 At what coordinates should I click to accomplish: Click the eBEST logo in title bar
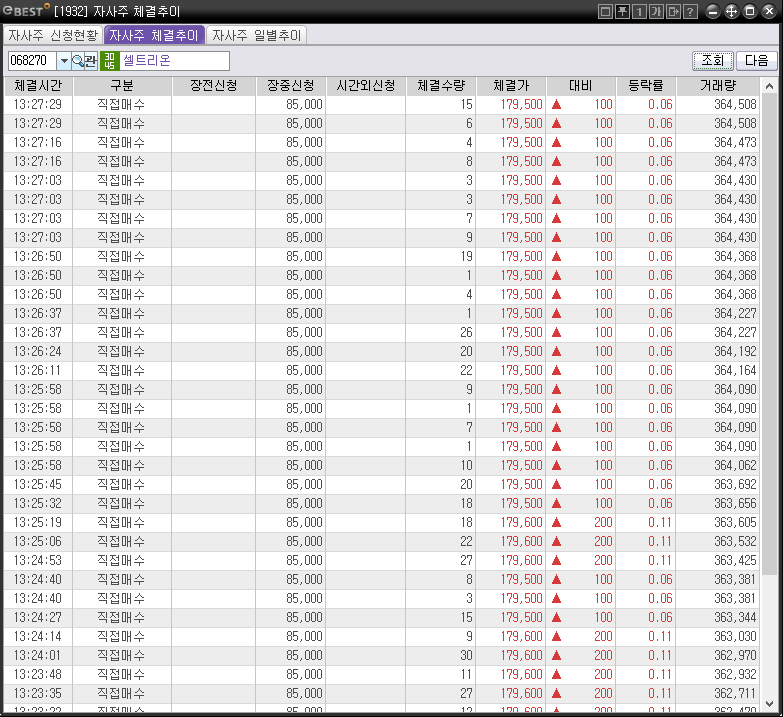coord(26,10)
